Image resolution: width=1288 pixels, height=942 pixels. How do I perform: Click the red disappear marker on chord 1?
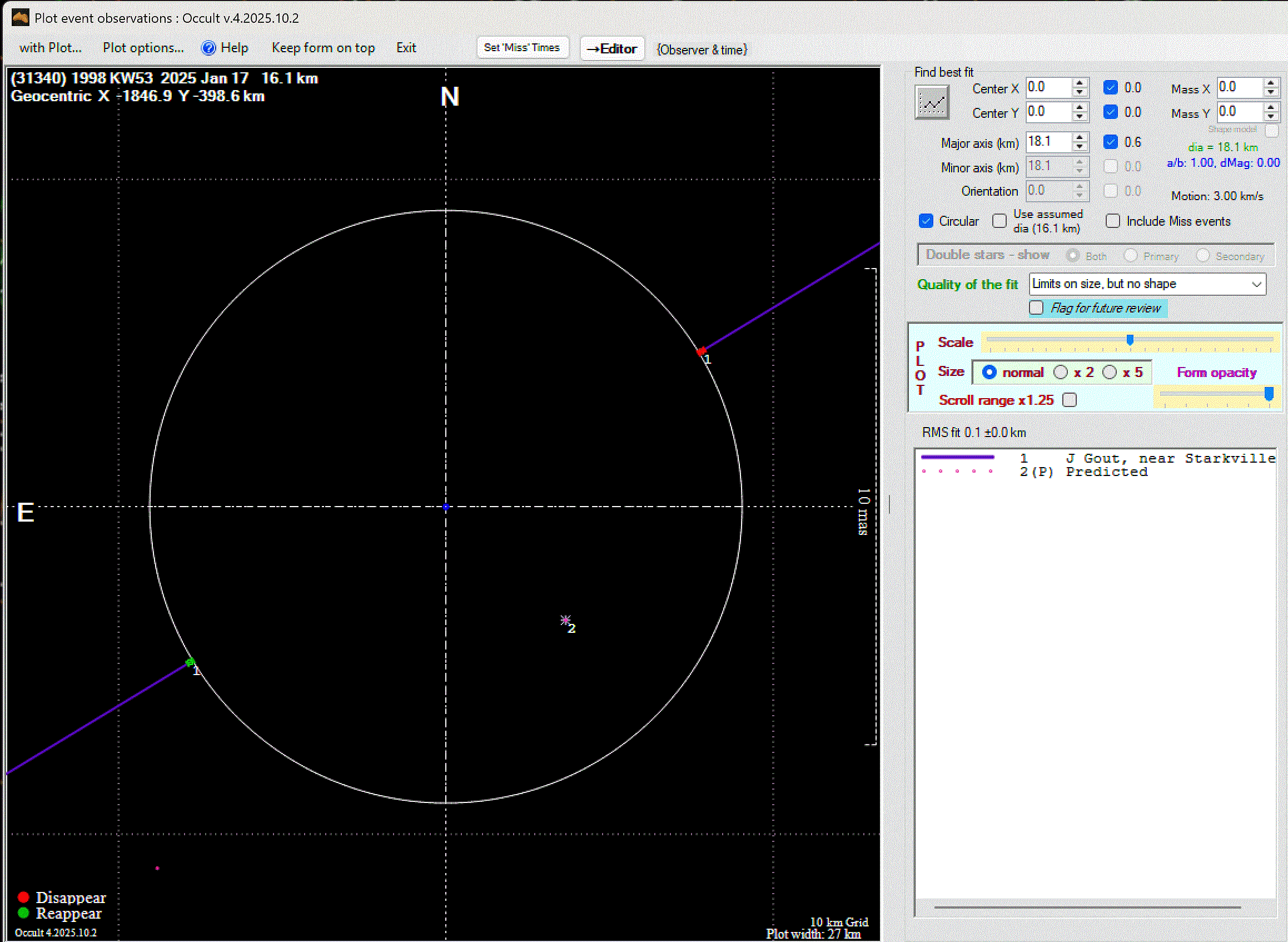click(702, 351)
